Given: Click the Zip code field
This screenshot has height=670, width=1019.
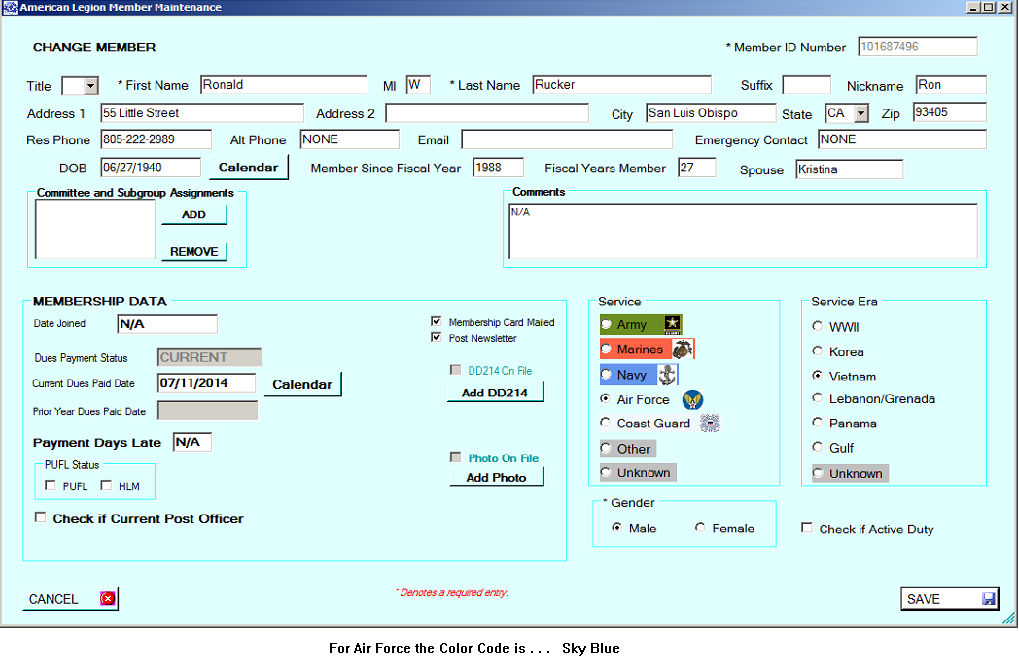Looking at the screenshot, I should tap(949, 112).
